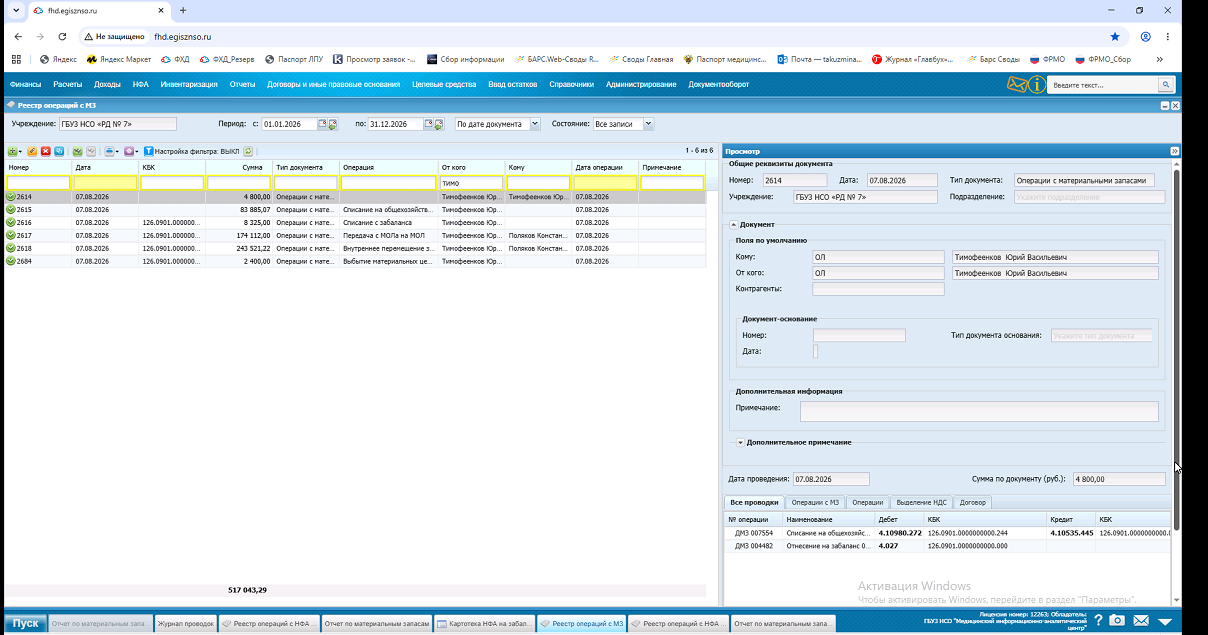Open the Договор tab
Image resolution: width=1208 pixels, height=635 pixels.
[972, 503]
